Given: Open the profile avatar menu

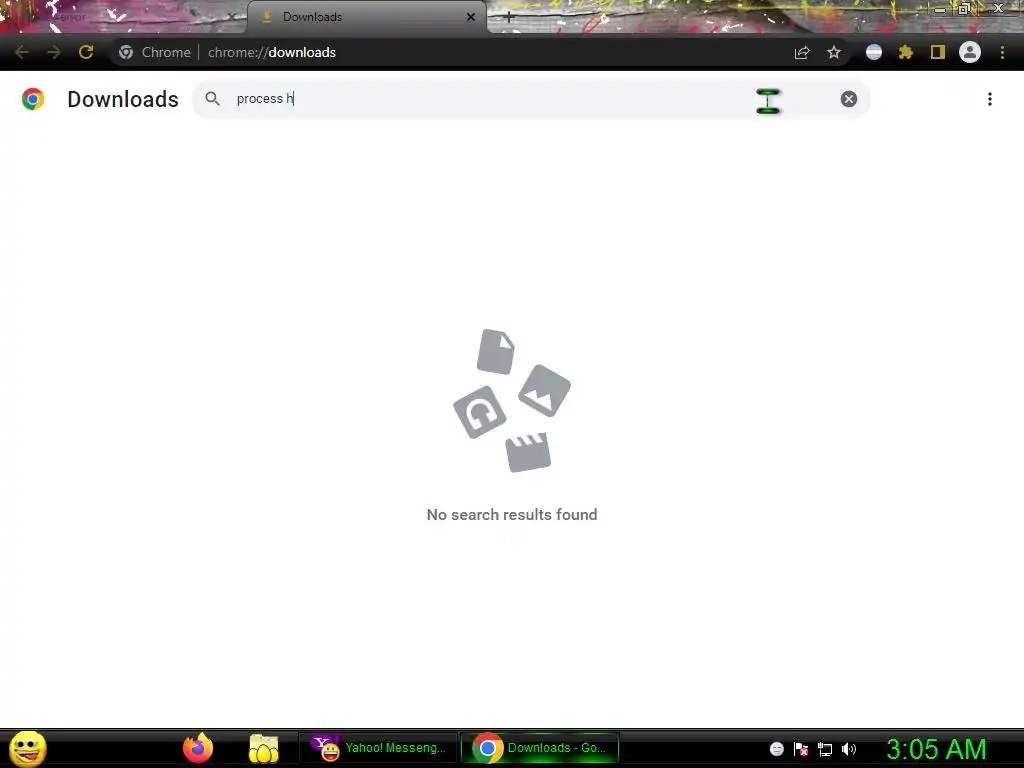Looking at the screenshot, I should (x=970, y=52).
